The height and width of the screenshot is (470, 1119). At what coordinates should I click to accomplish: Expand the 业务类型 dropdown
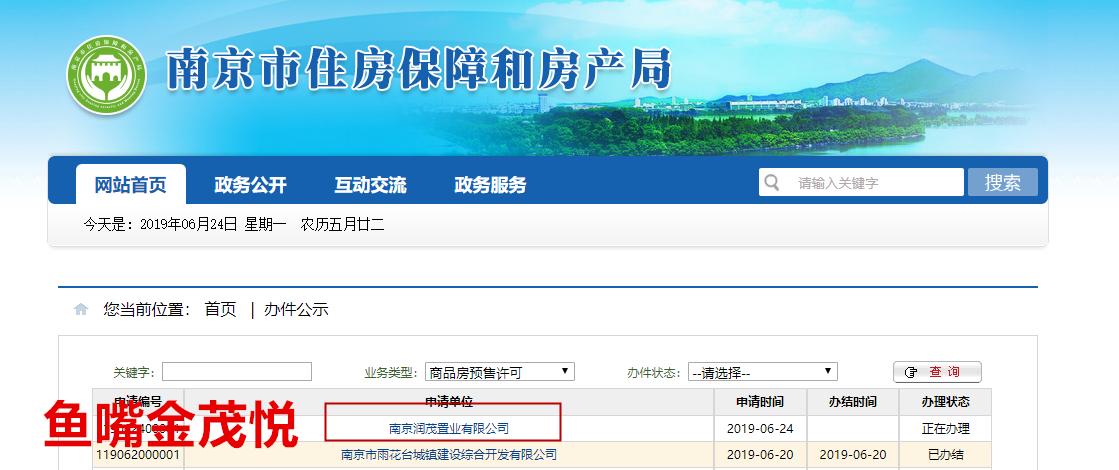click(x=500, y=372)
